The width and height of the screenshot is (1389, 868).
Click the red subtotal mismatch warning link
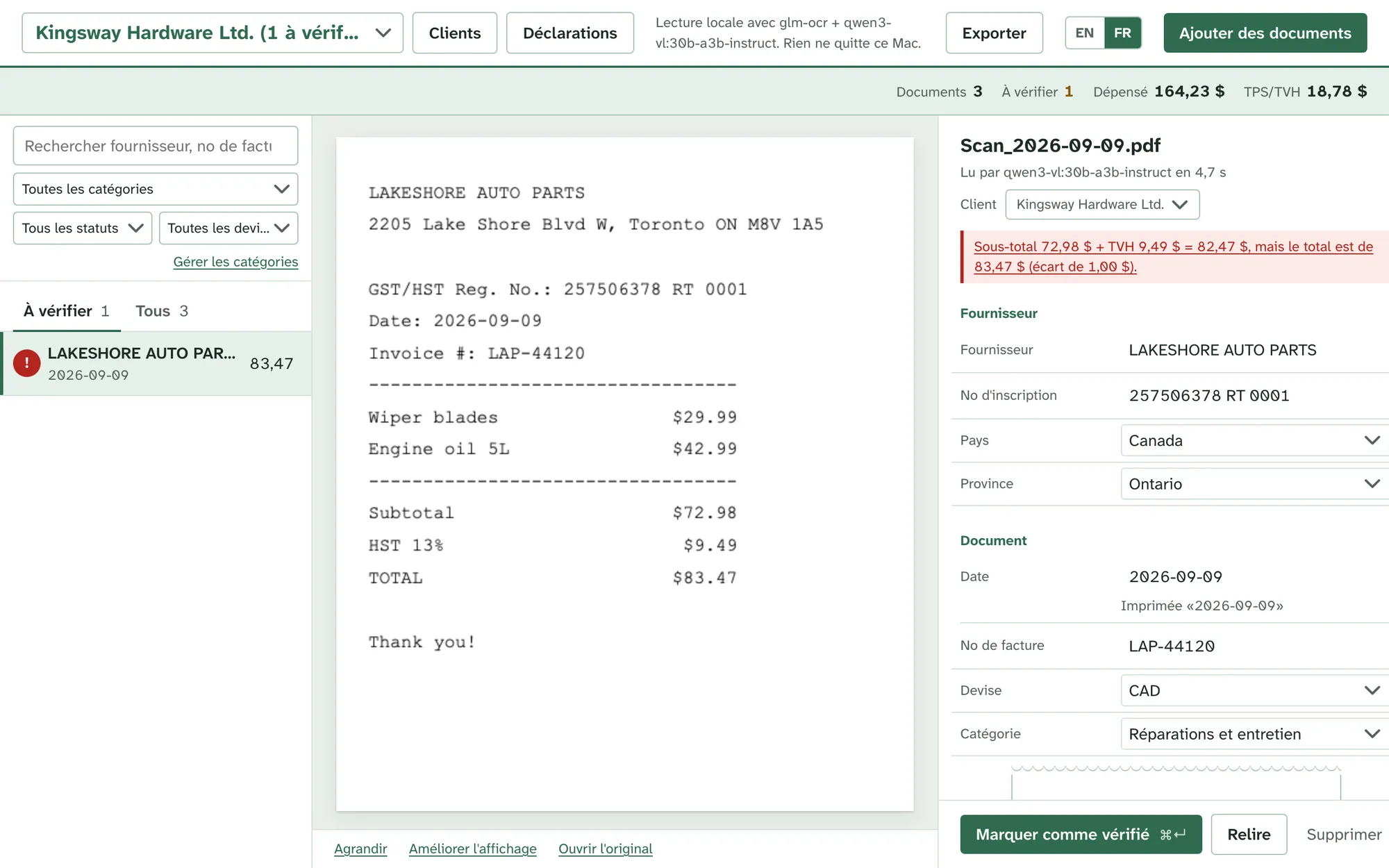(x=1173, y=256)
